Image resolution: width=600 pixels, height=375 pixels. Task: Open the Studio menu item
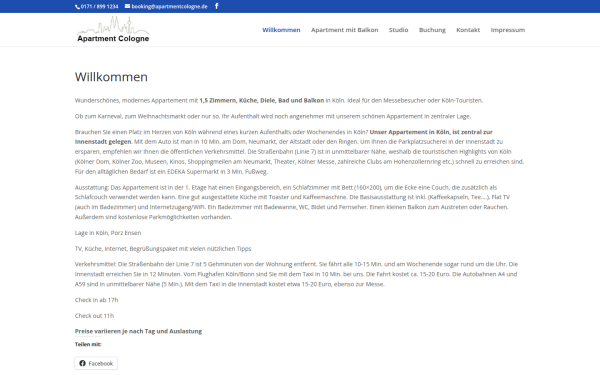point(398,30)
